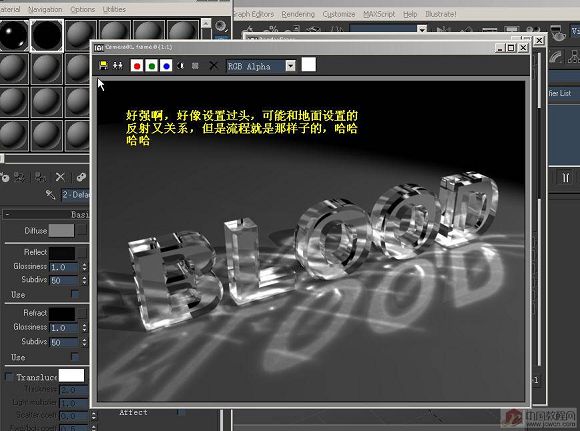Toggle the monochrome display icon
This screenshot has height=431, width=580.
[195, 66]
